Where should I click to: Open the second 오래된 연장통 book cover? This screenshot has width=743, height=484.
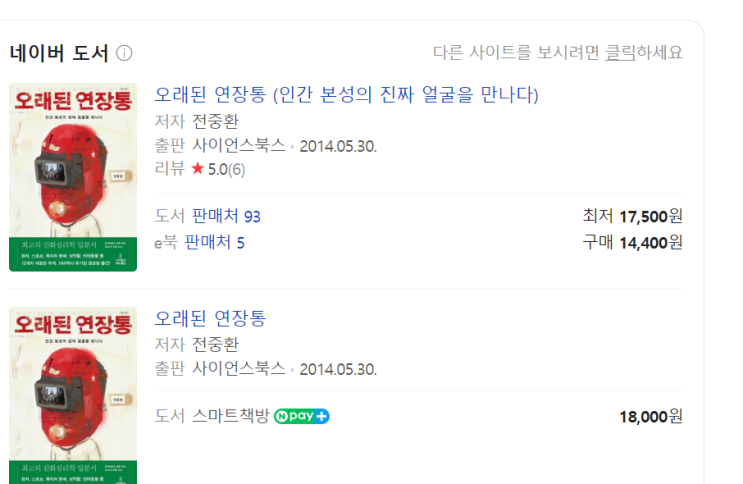(x=73, y=395)
